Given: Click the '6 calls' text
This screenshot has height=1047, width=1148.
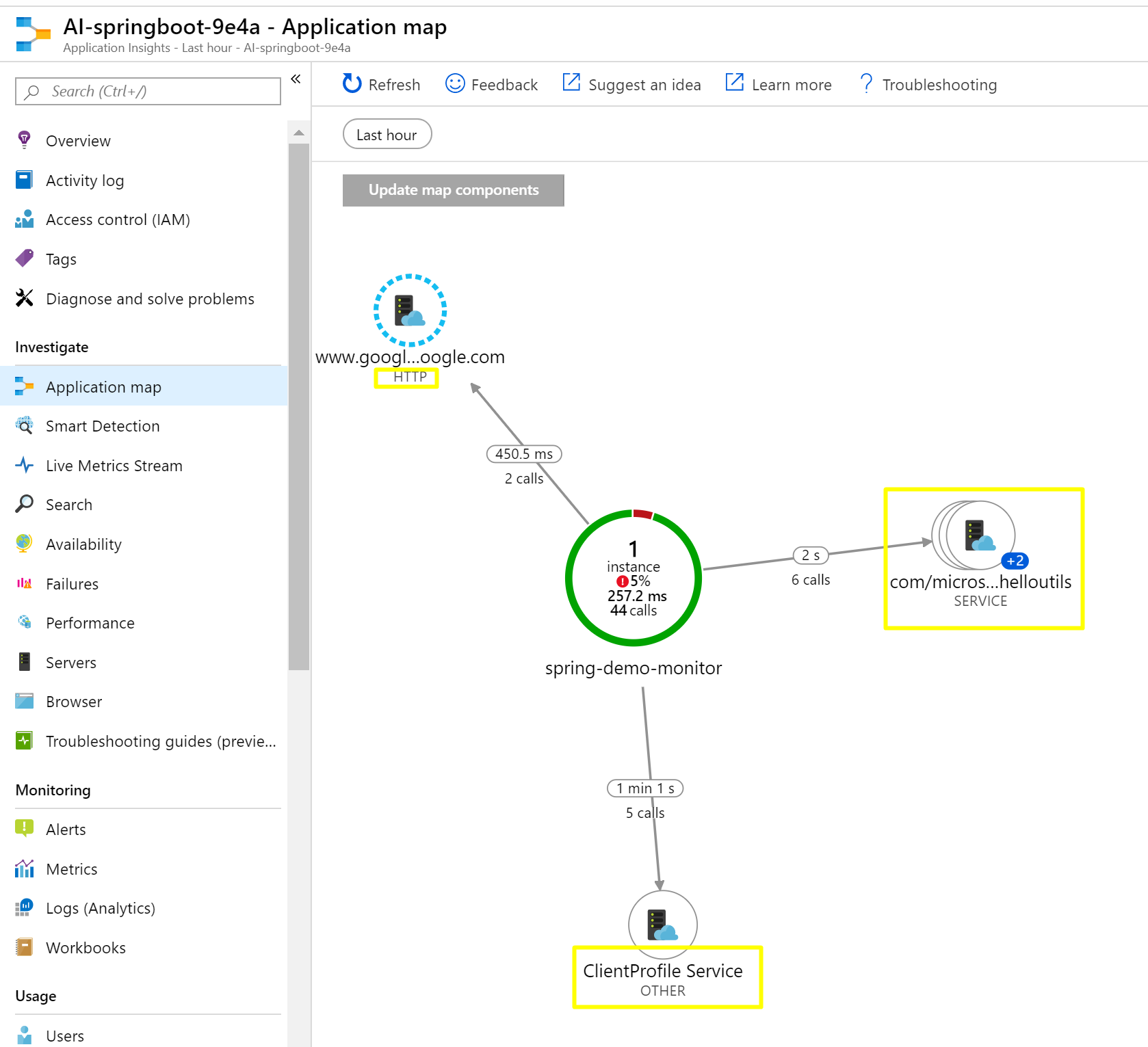Looking at the screenshot, I should pos(811,580).
